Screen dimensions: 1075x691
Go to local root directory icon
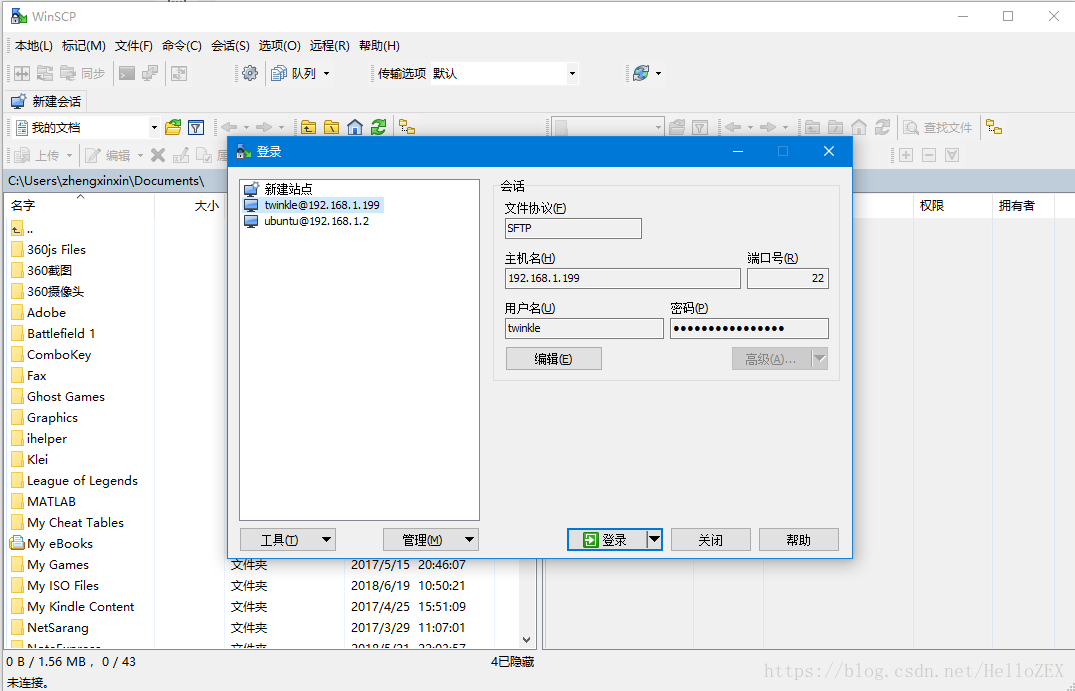[x=332, y=127]
